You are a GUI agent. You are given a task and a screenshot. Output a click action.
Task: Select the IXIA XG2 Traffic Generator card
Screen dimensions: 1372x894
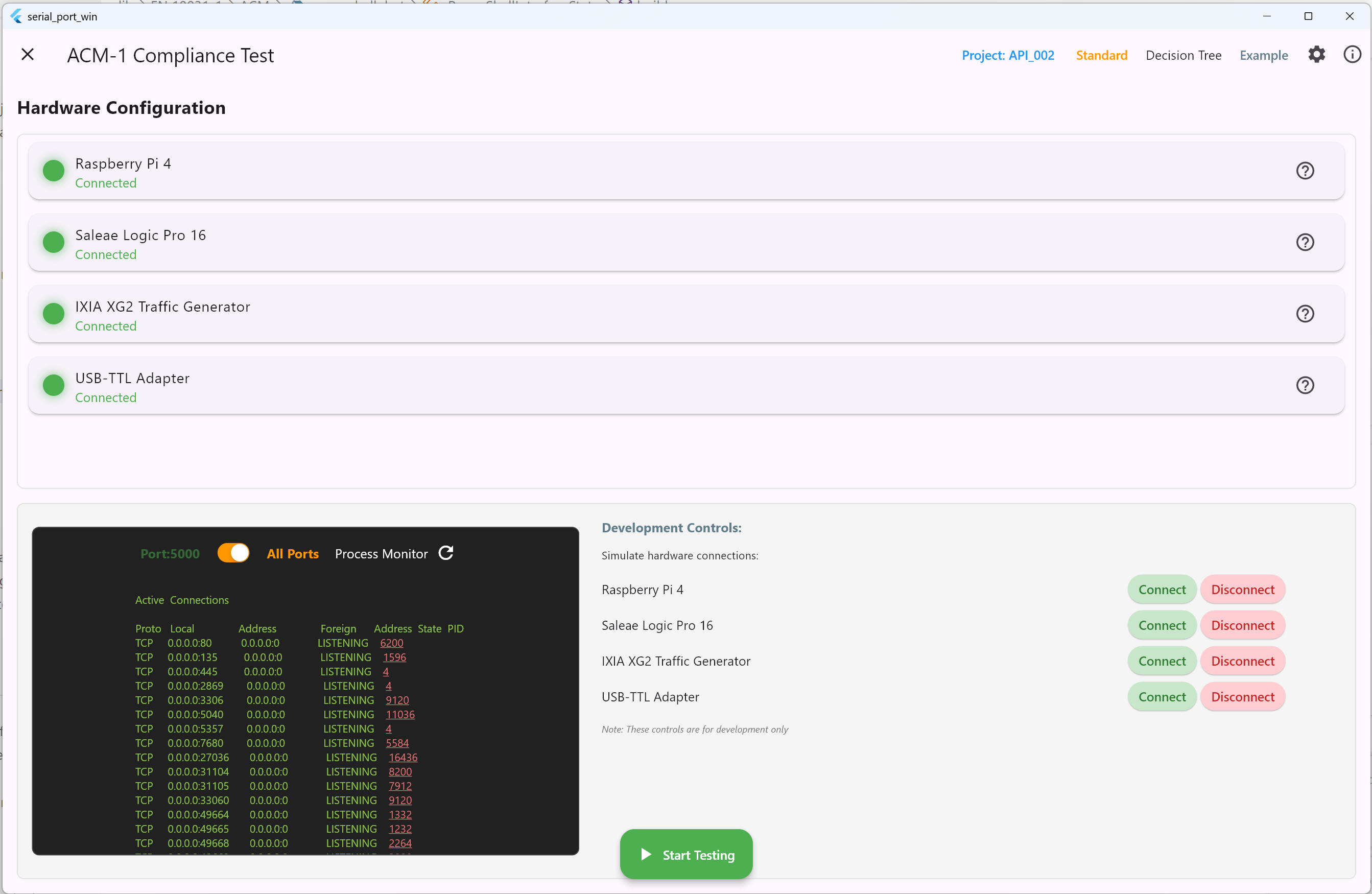point(686,314)
